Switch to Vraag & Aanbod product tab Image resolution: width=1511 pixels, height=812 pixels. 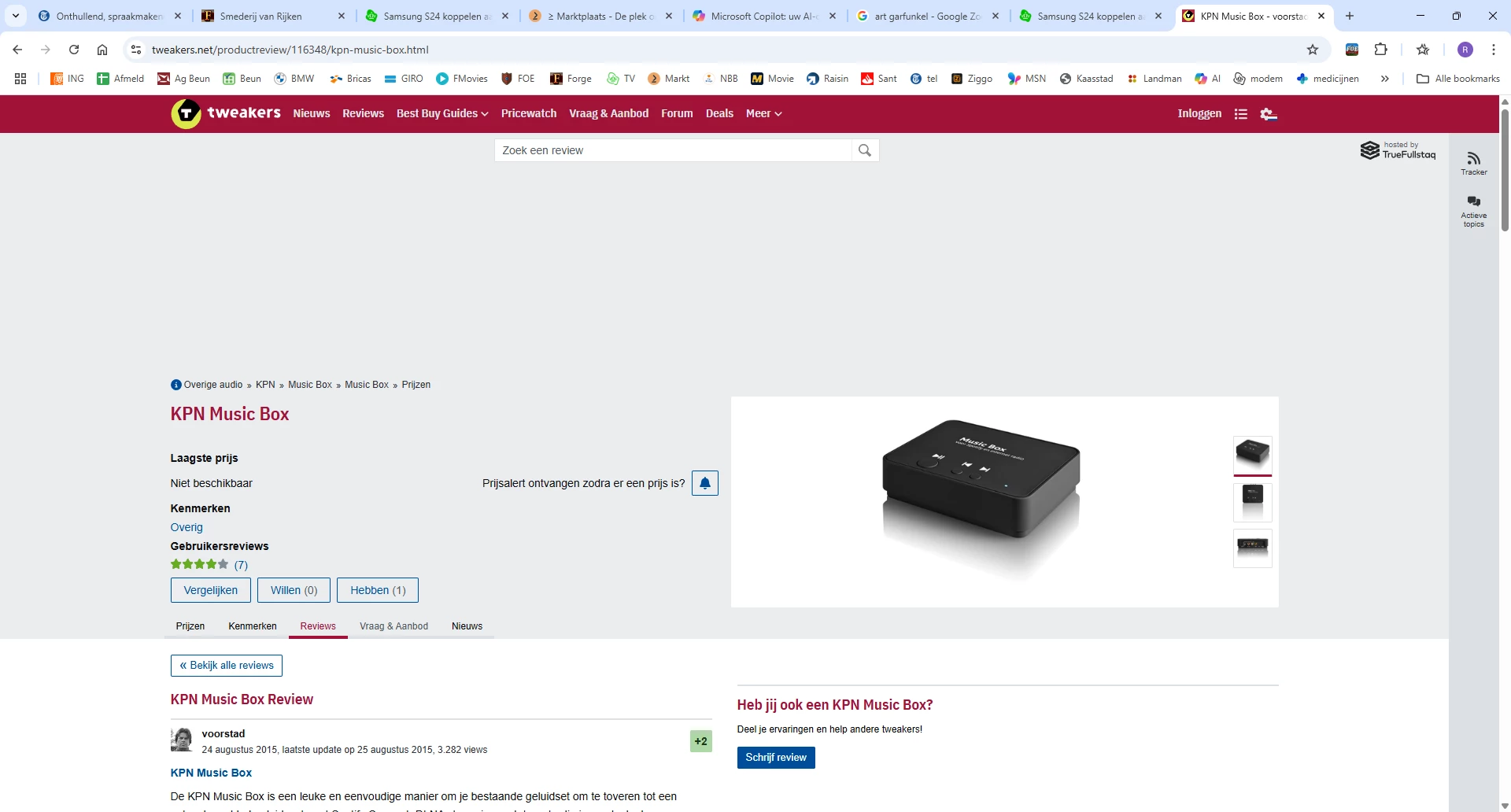pos(394,626)
